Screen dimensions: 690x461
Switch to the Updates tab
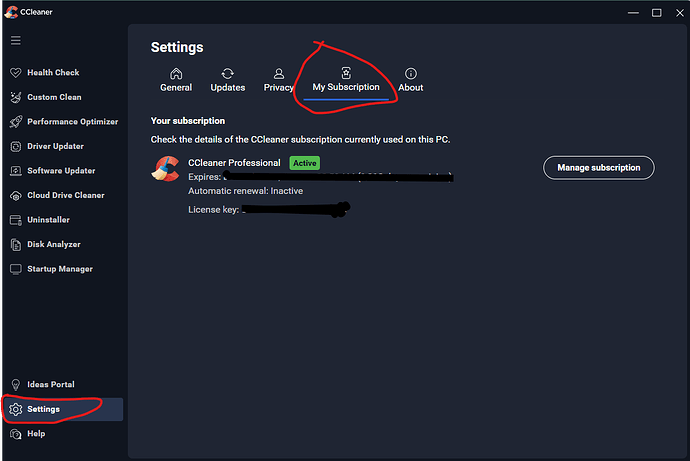tap(228, 80)
